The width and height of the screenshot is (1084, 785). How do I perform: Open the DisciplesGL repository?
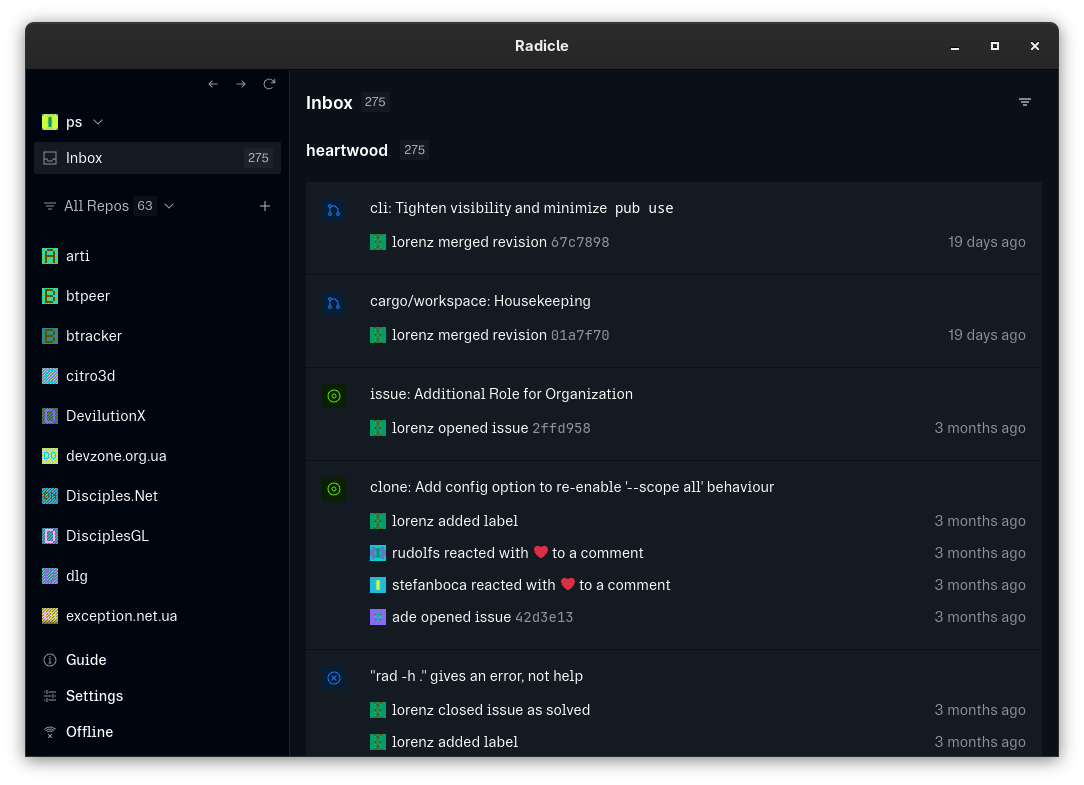pyautogui.click(x=158, y=536)
